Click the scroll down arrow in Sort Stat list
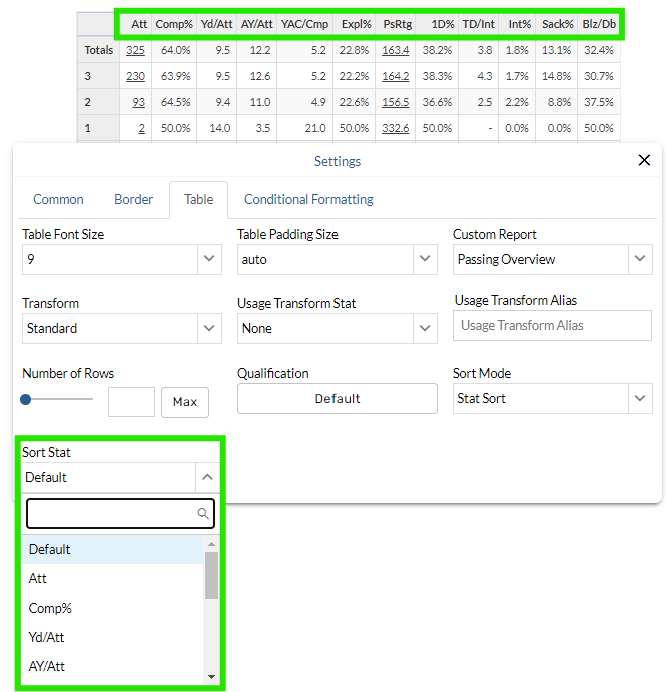This screenshot has height=692, width=666. click(211, 677)
